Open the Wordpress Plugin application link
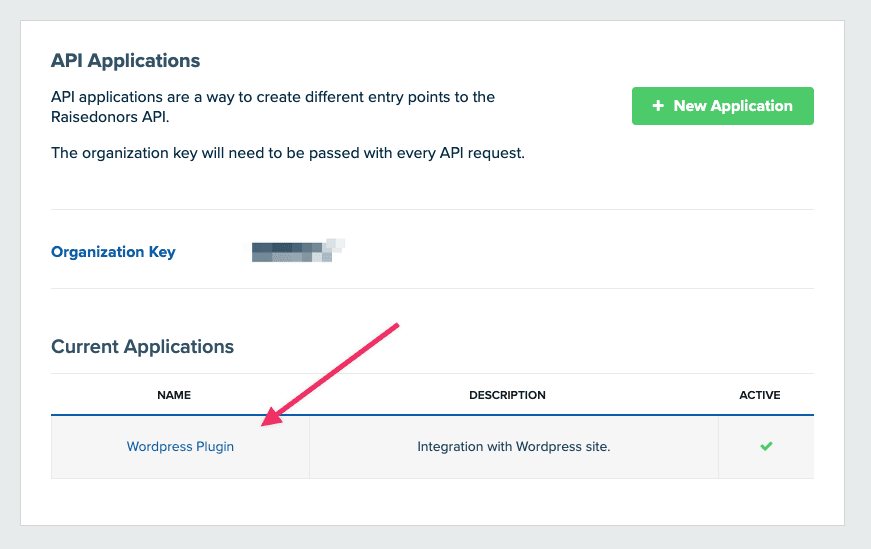Screen dimensions: 871x549 click(180, 446)
